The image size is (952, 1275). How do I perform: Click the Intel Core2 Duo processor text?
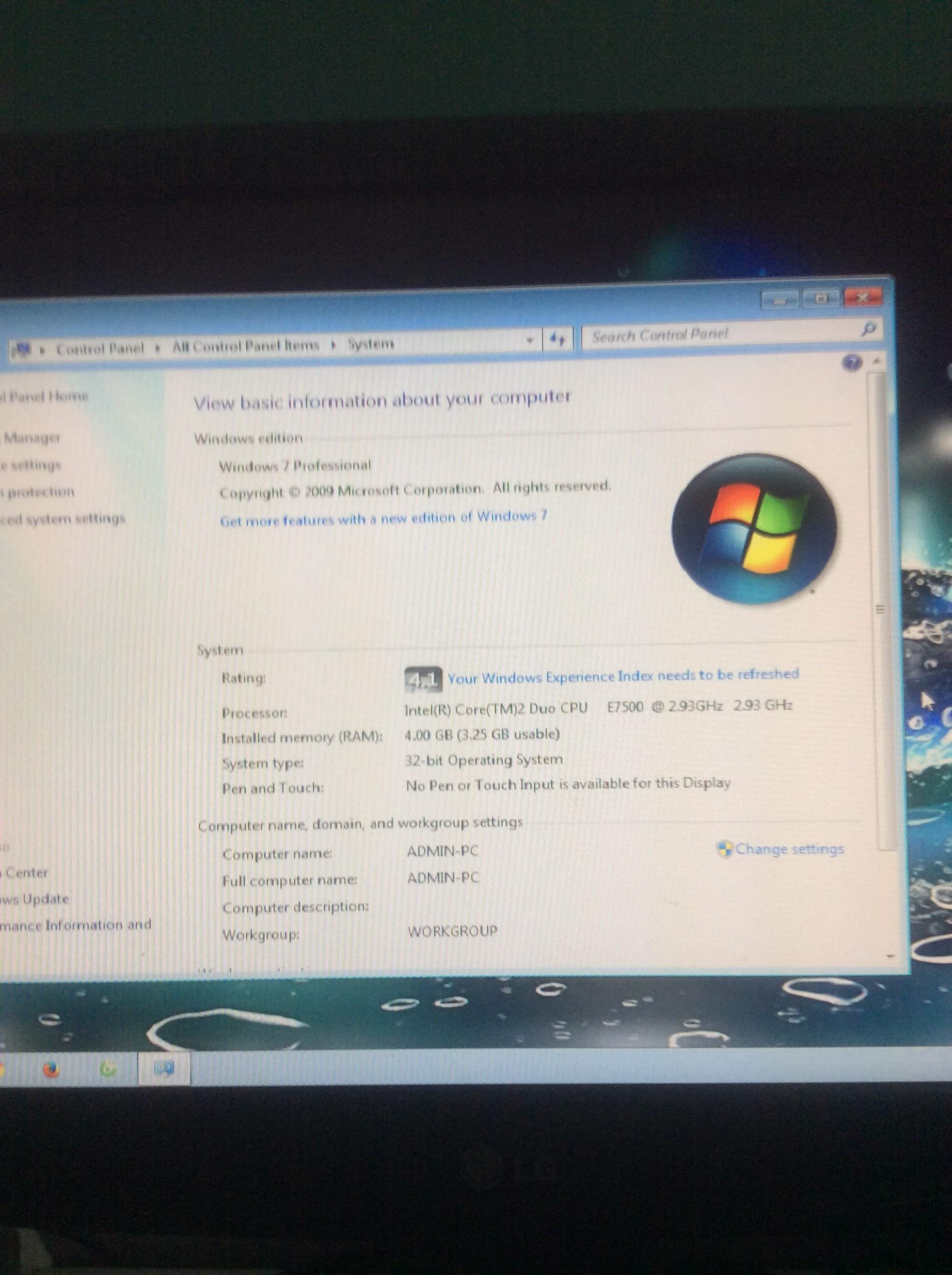point(598,707)
